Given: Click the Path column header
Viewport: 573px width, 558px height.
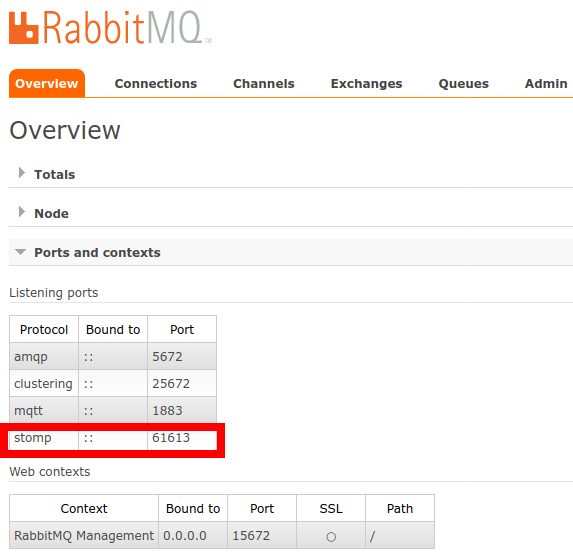Looking at the screenshot, I should coord(400,509).
